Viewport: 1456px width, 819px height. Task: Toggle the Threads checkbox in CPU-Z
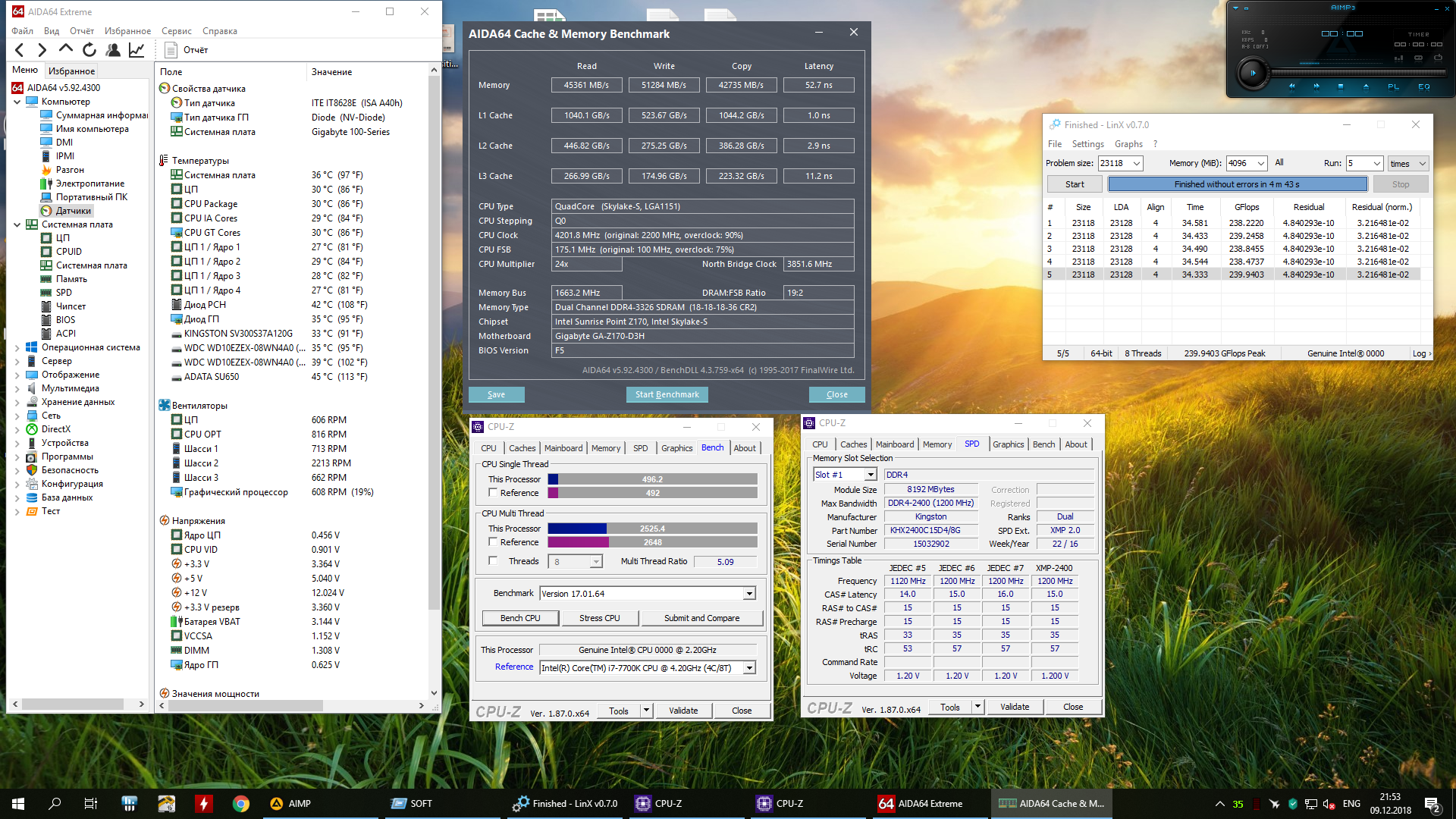point(493,561)
